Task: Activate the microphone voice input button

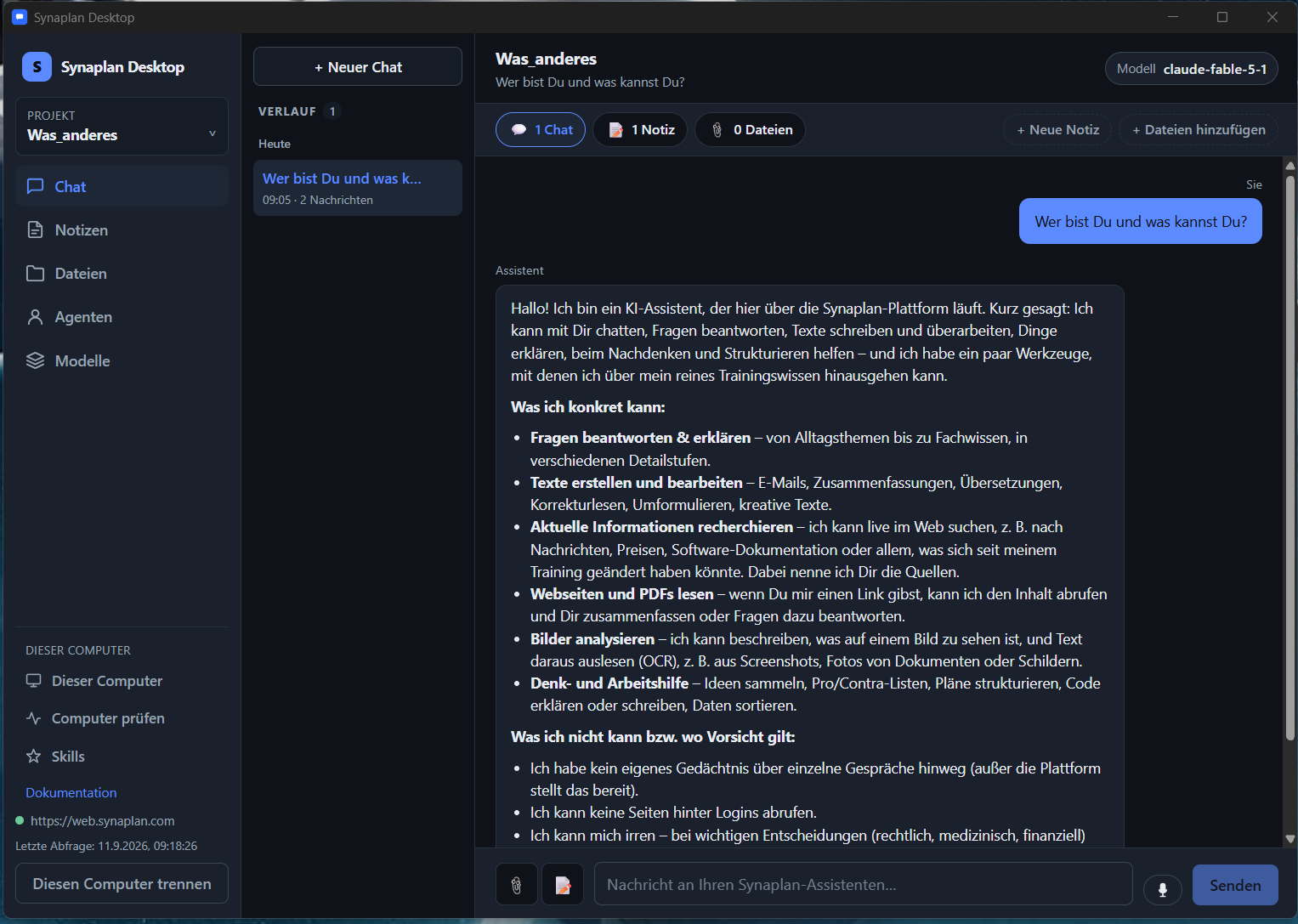Action: pyautogui.click(x=1163, y=888)
